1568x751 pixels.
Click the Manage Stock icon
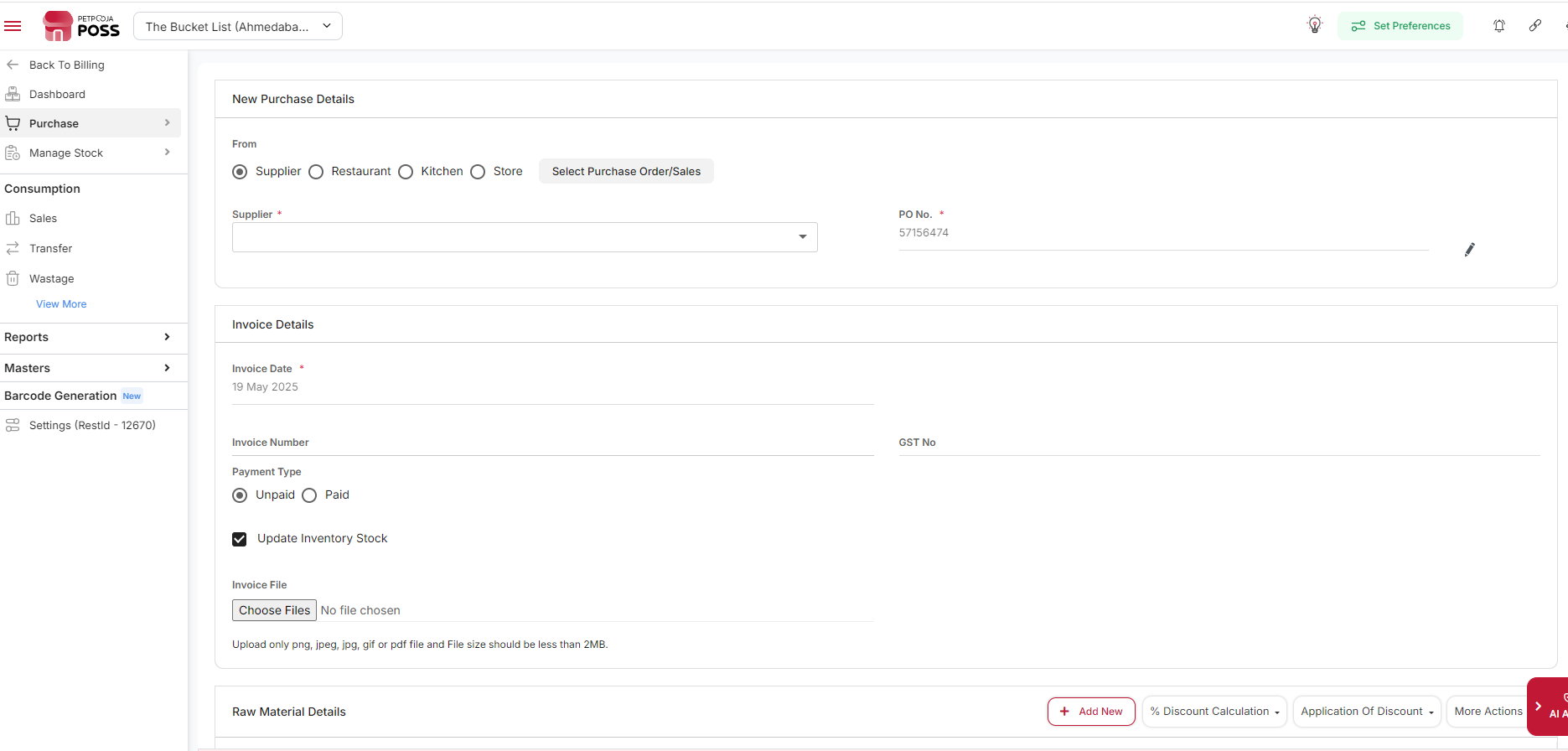click(13, 153)
